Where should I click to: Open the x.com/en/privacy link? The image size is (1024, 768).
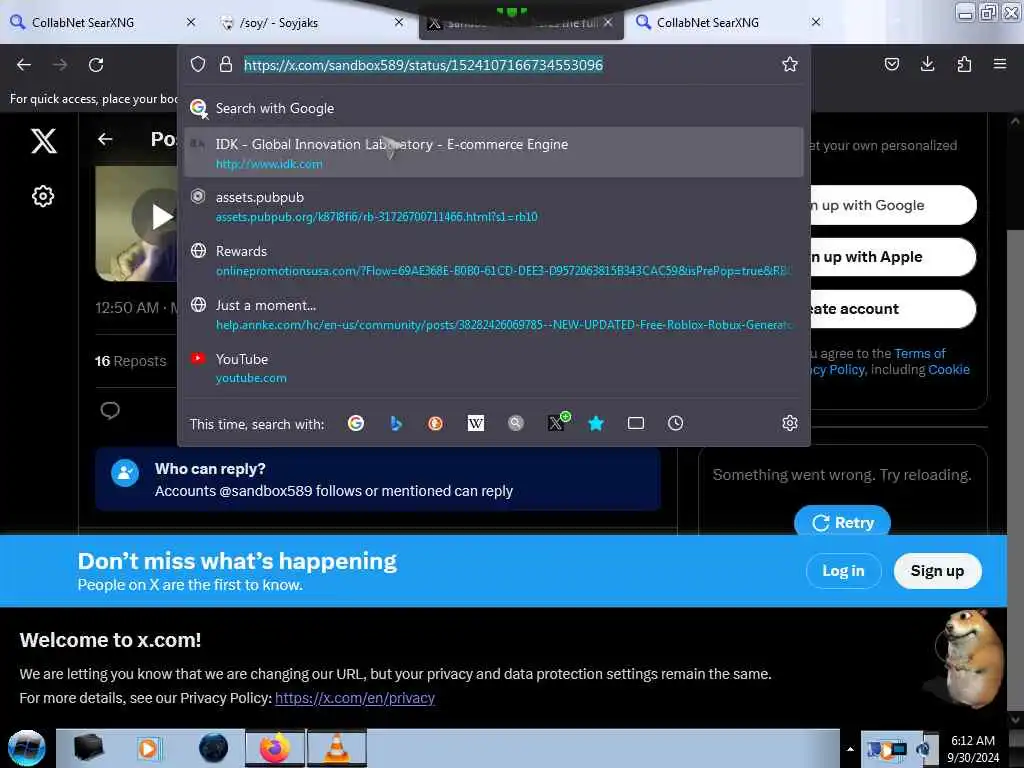coord(355,697)
